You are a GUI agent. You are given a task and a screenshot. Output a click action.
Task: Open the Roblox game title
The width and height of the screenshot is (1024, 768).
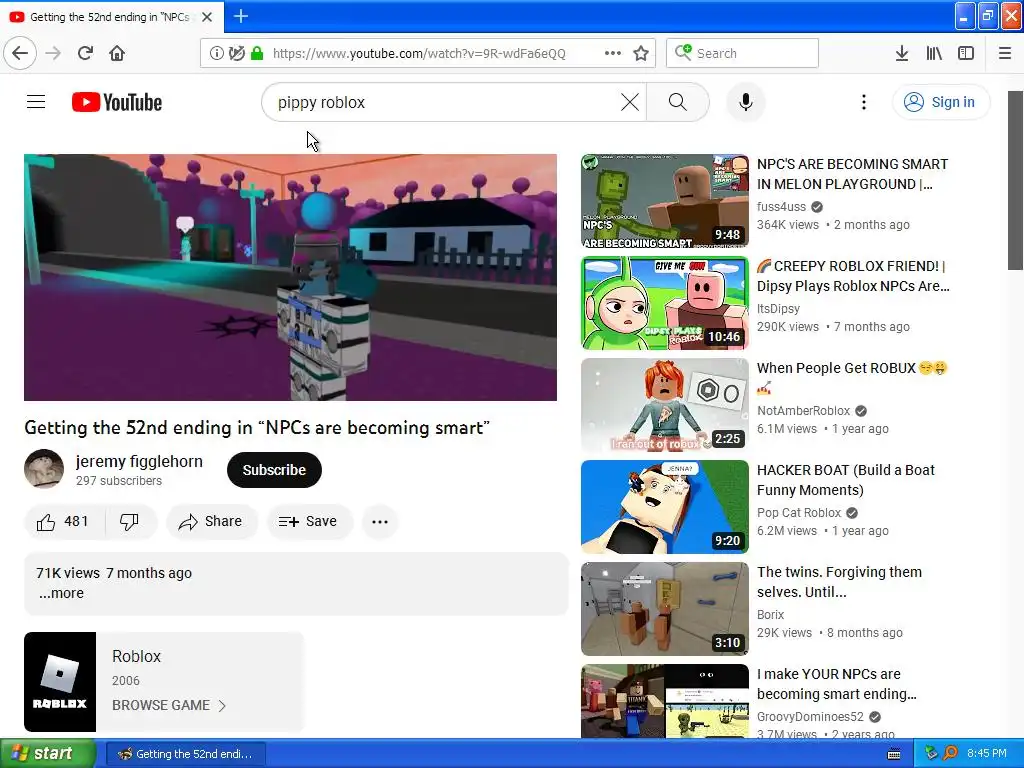[136, 656]
